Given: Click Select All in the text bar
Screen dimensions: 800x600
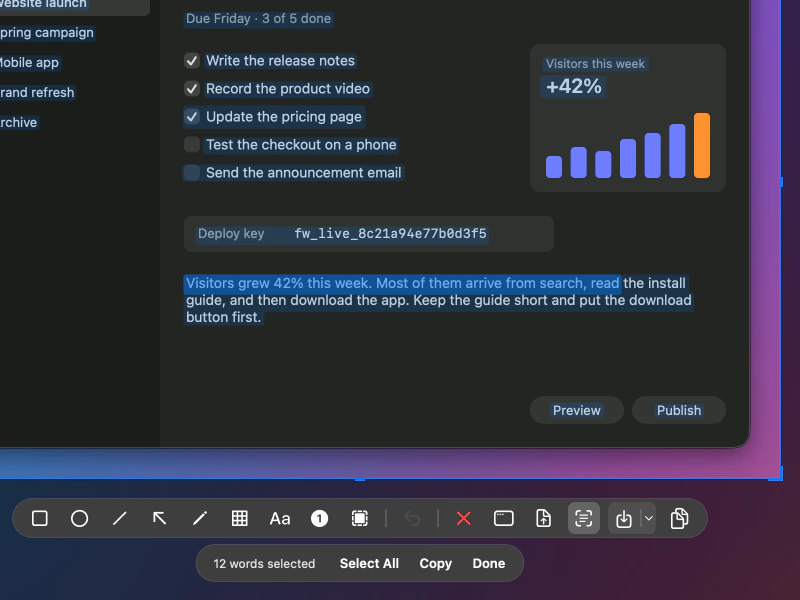Looking at the screenshot, I should click(369, 563).
